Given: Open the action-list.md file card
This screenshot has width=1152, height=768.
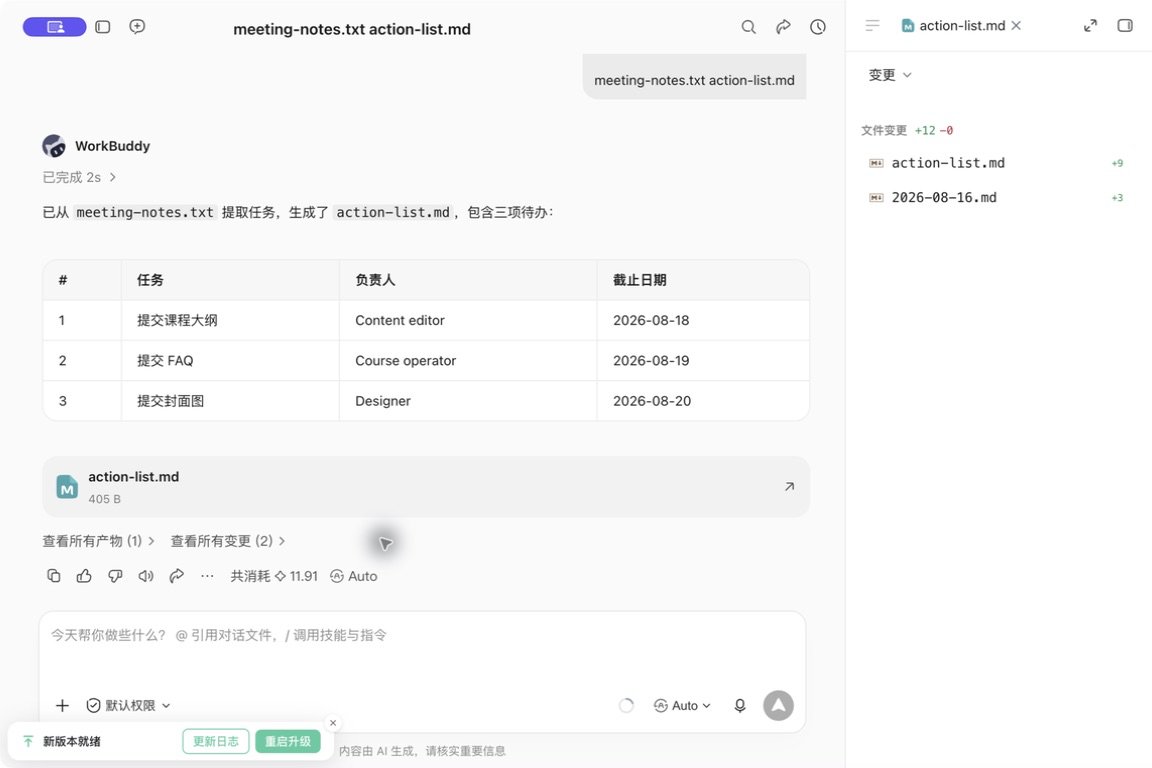Looking at the screenshot, I should (x=426, y=487).
